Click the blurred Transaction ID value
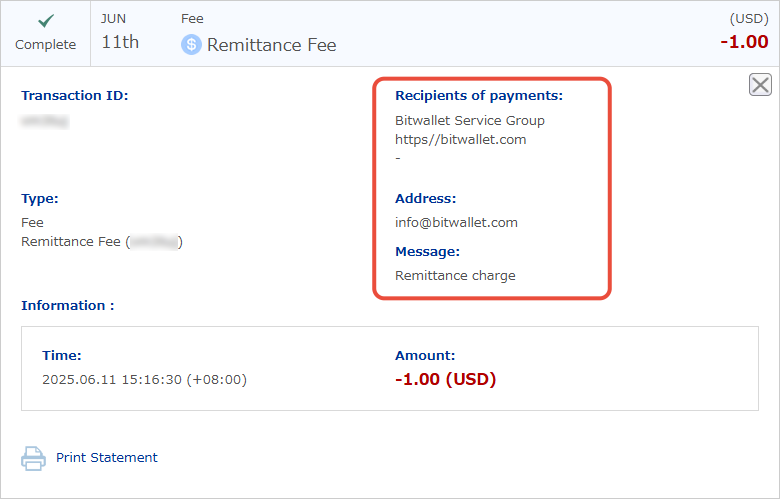Screen dimensions: 780x499 [45, 121]
